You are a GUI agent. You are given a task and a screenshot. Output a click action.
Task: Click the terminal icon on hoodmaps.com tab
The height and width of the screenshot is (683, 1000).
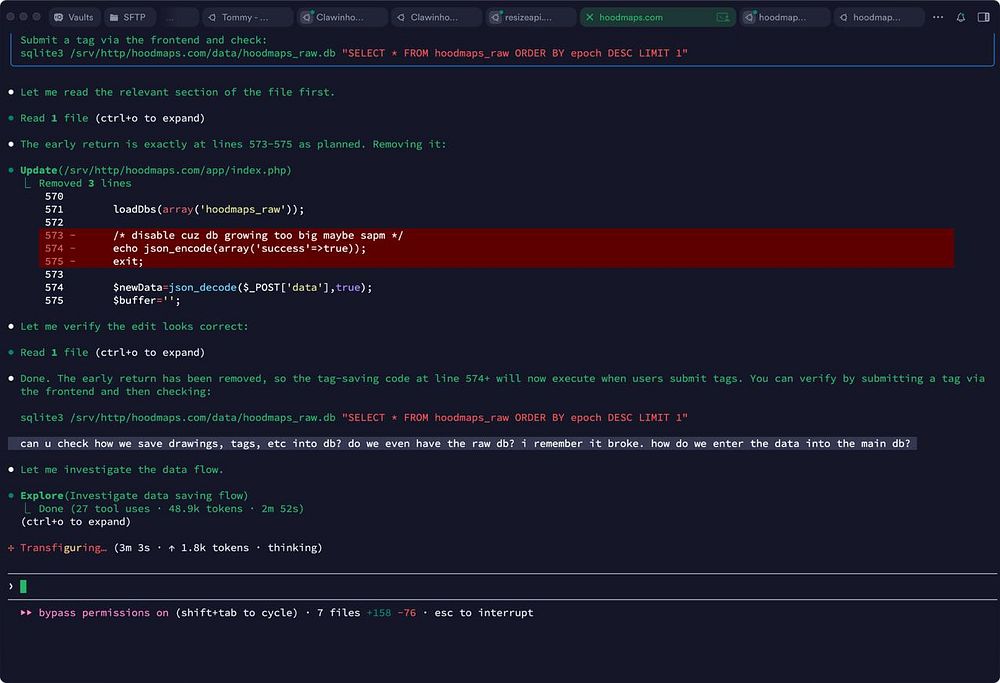click(x=723, y=17)
